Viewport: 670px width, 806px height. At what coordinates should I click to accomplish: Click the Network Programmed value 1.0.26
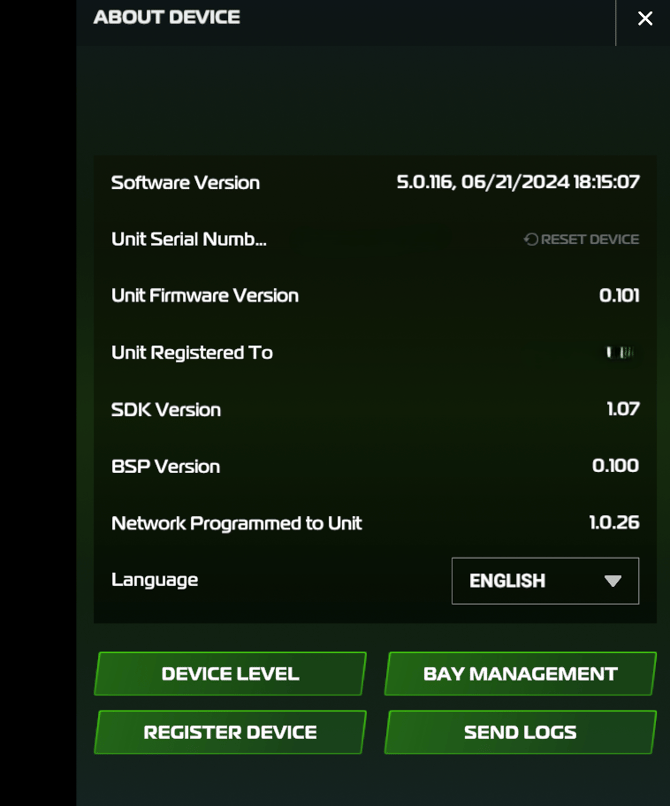click(x=614, y=523)
